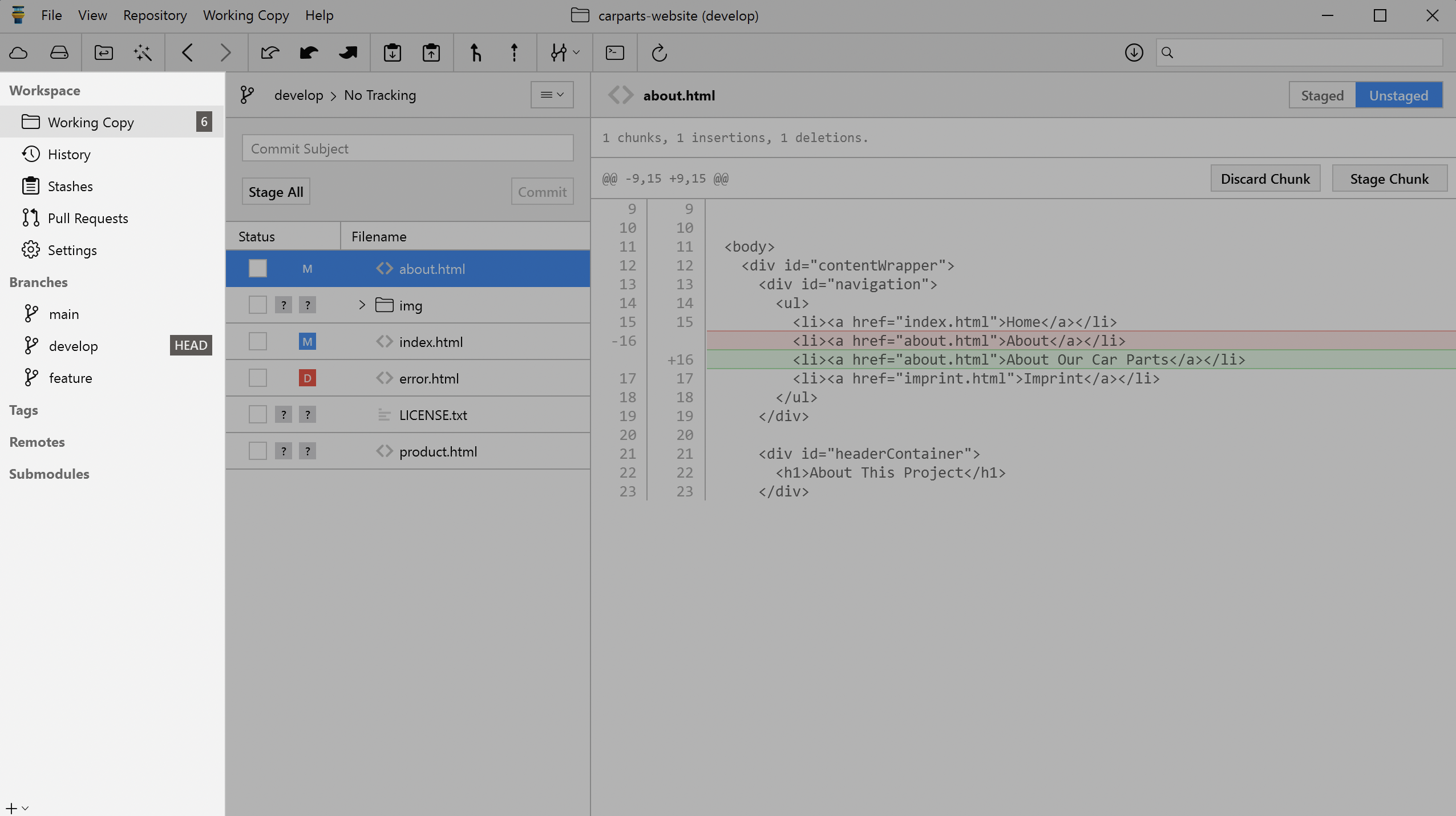
Task: Open the terminal toolbar icon
Action: (614, 53)
